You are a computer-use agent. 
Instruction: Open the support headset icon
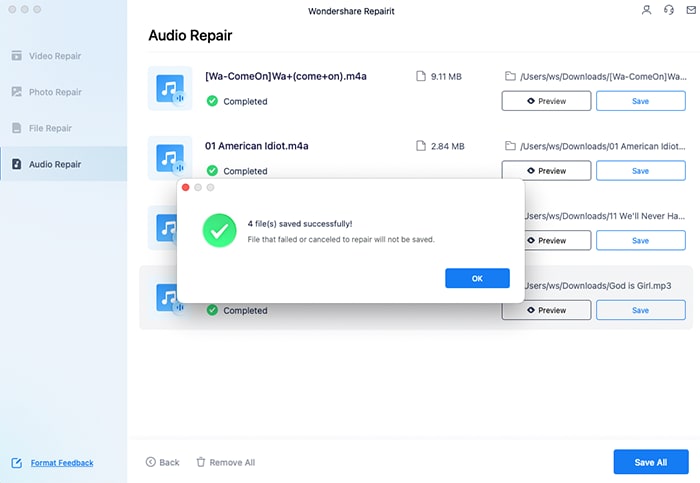coord(669,10)
